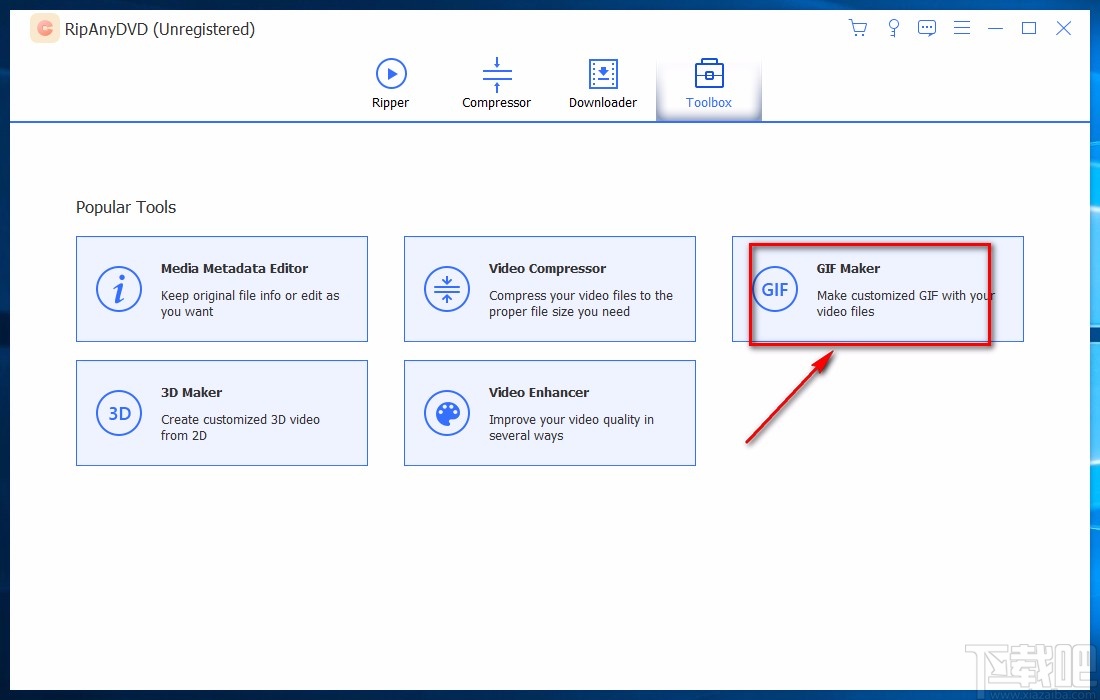The height and width of the screenshot is (700, 1100).
Task: Click the Video Enhancer palette icon
Action: [x=447, y=413]
